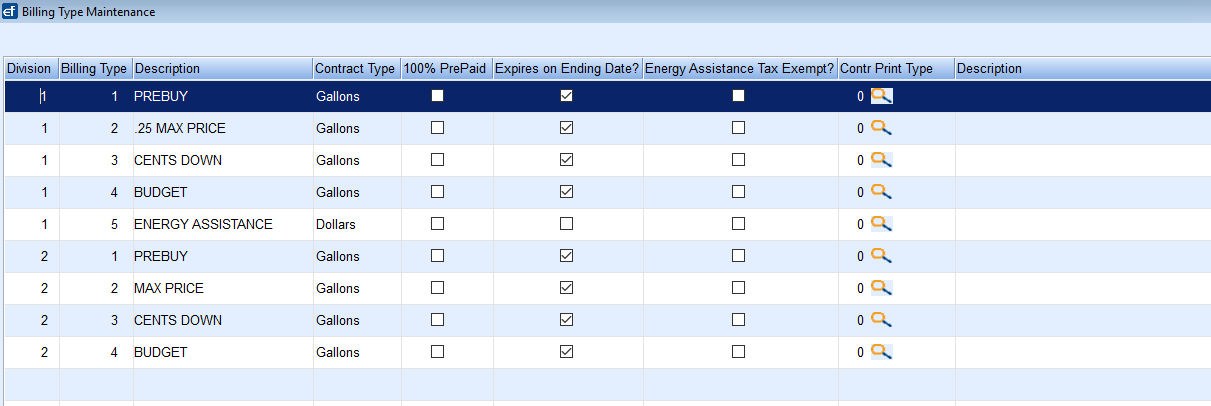Viewport: 1211px width, 406px height.
Task: Toggle 100% PrePaid for Division 1 CENTS DOWN
Action: point(437,160)
